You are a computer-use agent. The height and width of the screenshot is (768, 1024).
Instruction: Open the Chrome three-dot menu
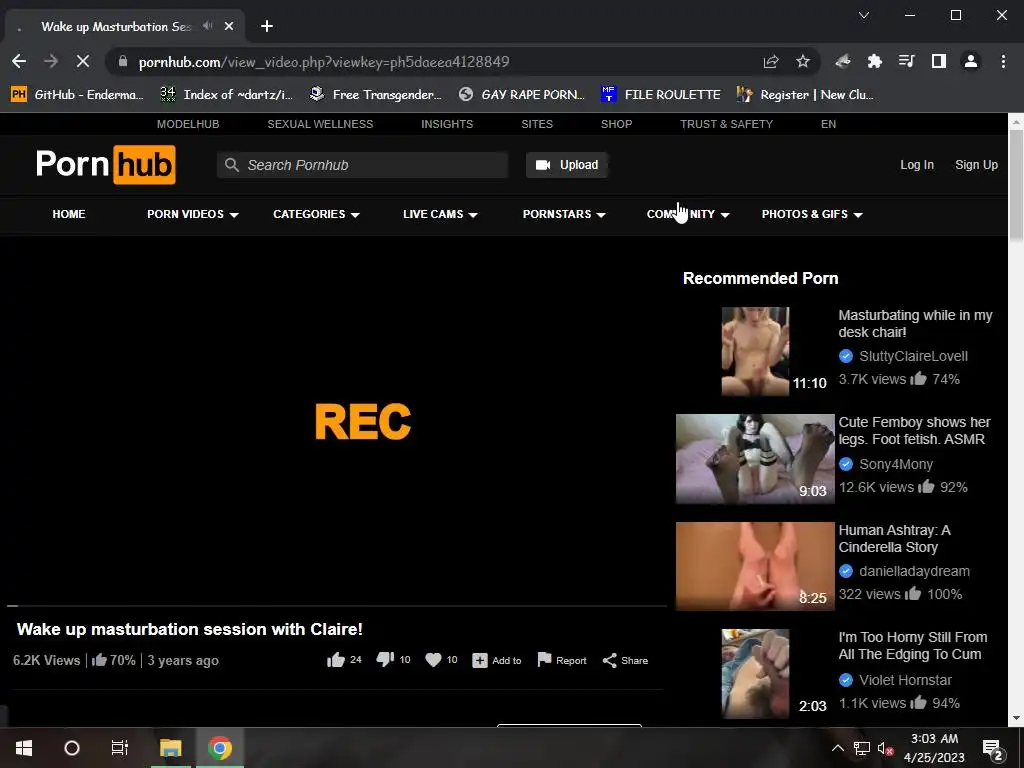click(x=1003, y=61)
